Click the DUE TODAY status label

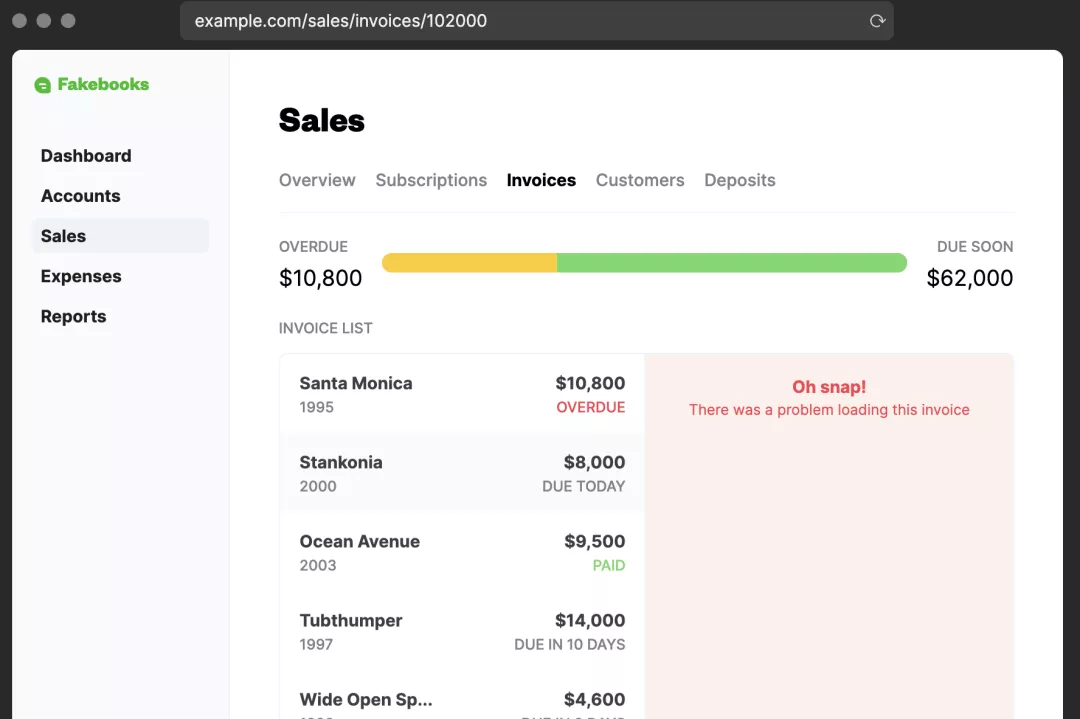click(x=583, y=486)
